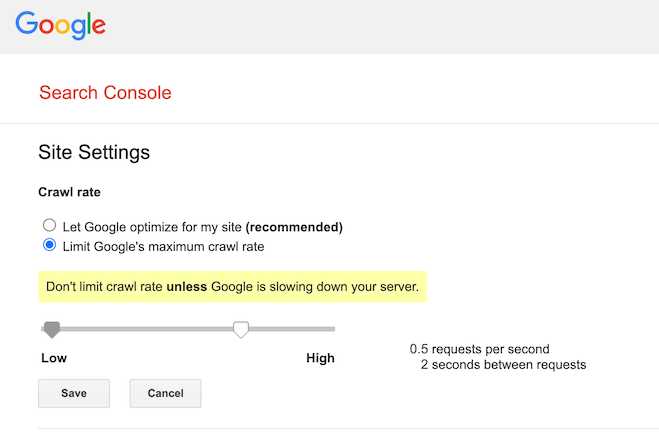
Task: Click the slider track between the two handles
Action: (147, 329)
